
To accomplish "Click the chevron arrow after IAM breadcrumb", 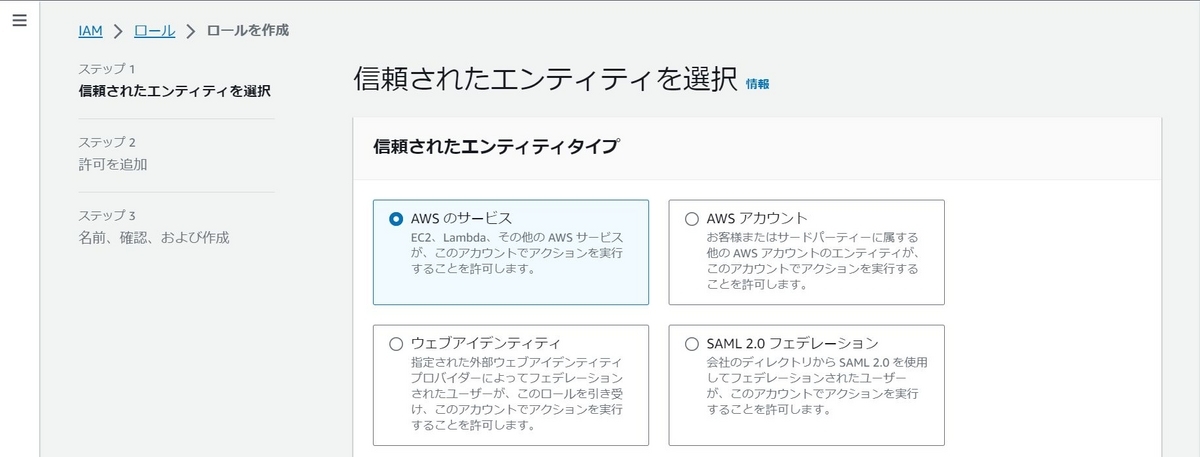I will pos(118,31).
